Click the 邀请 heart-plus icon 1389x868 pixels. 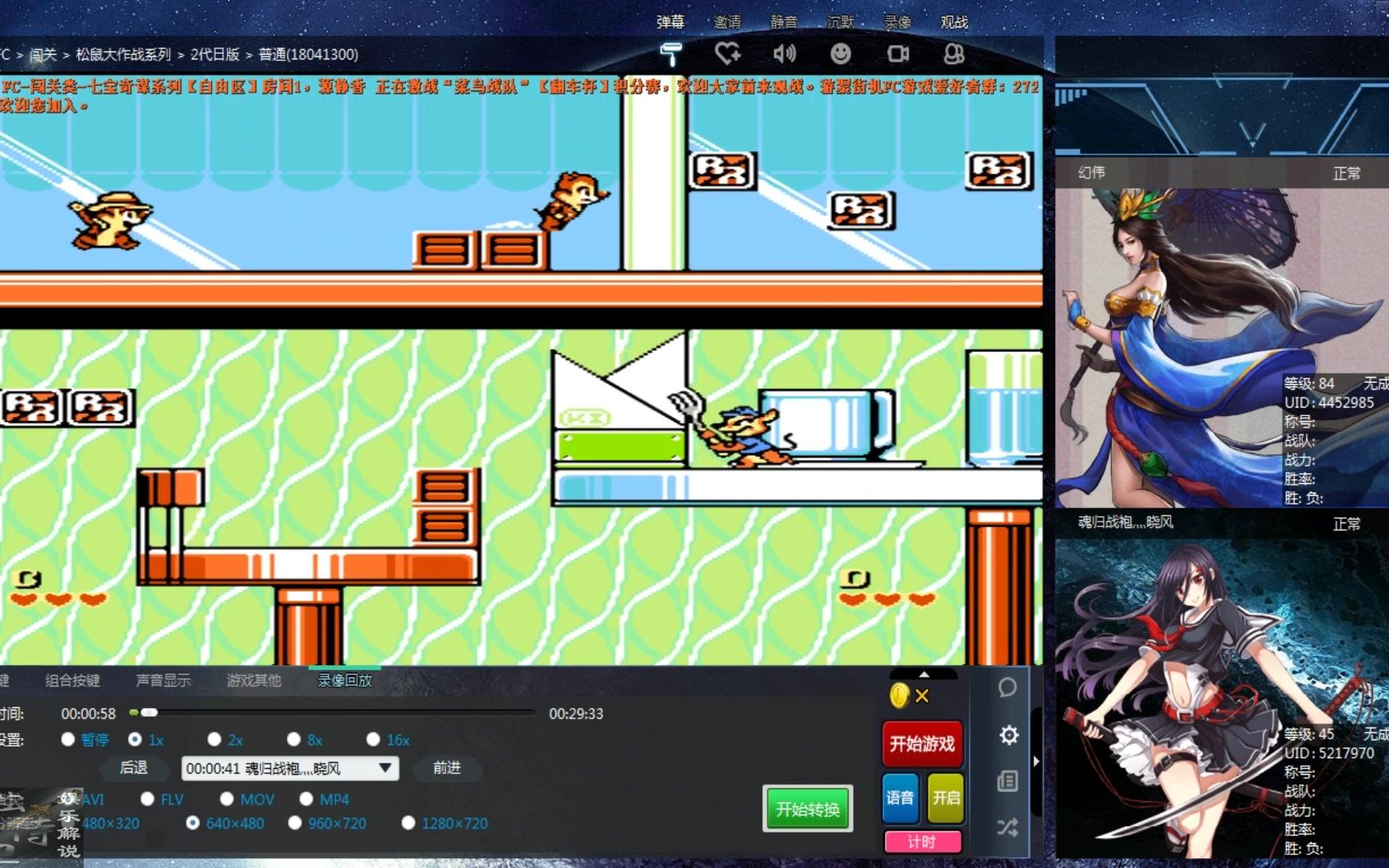(x=727, y=54)
